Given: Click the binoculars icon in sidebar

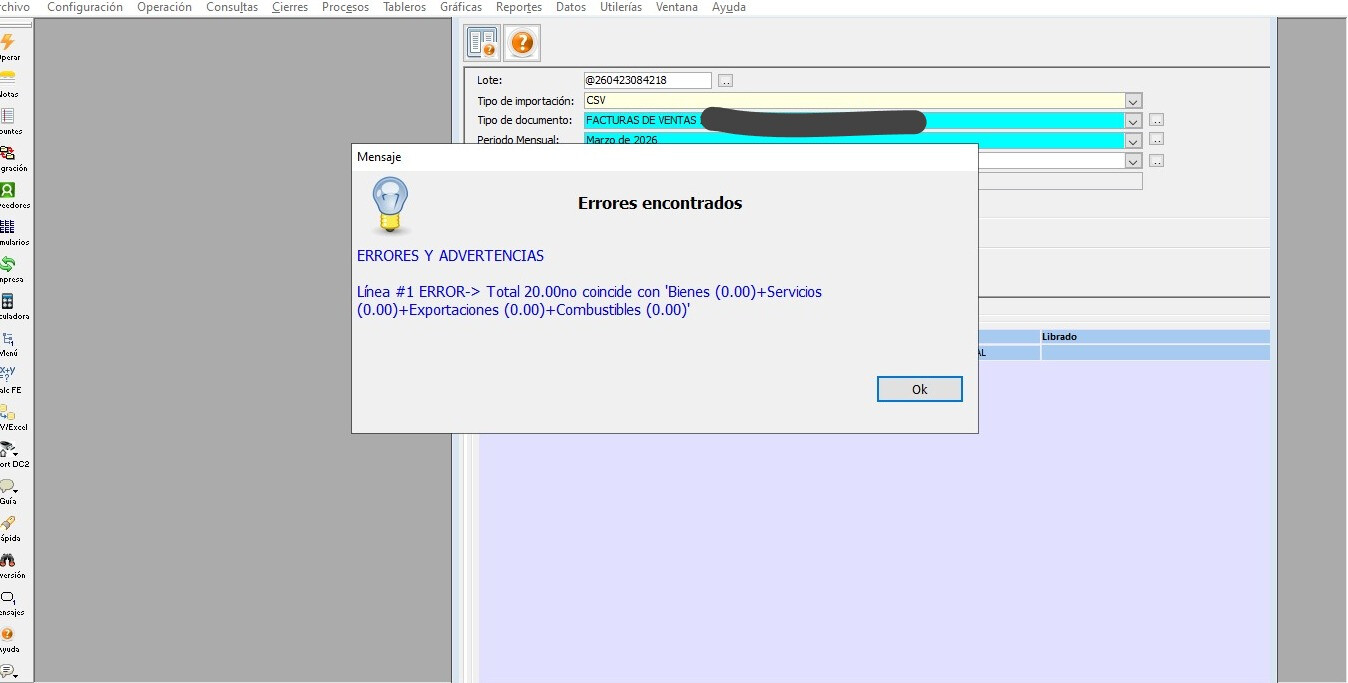Looking at the screenshot, I should (8, 560).
